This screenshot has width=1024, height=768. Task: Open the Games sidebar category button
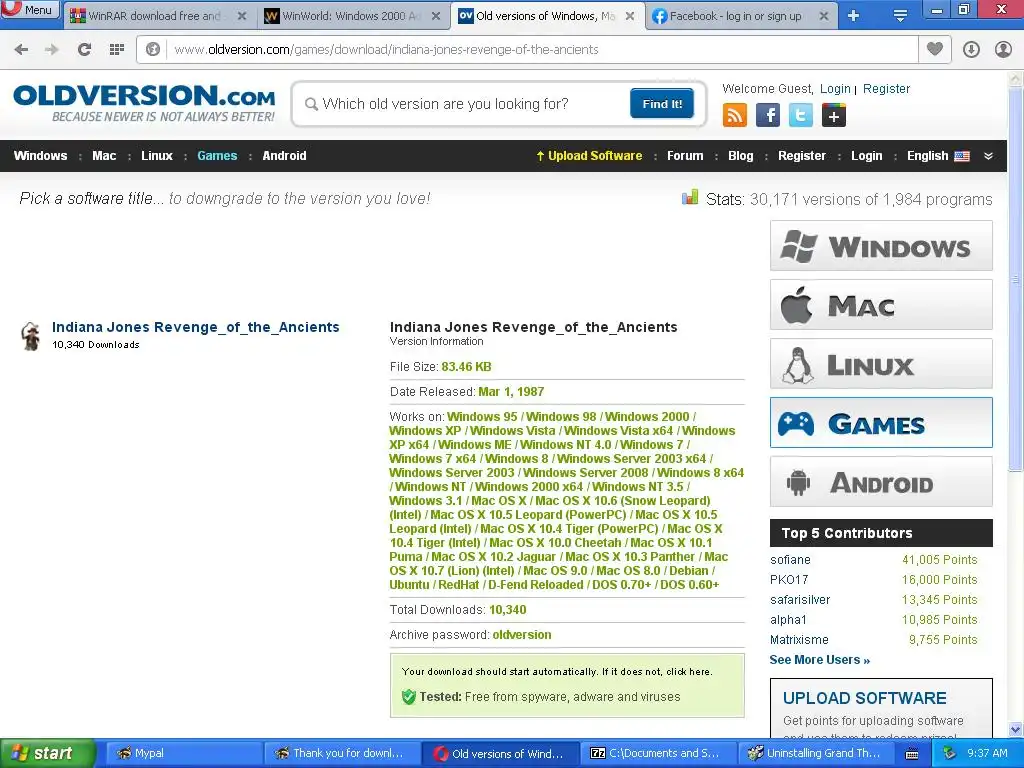click(881, 423)
